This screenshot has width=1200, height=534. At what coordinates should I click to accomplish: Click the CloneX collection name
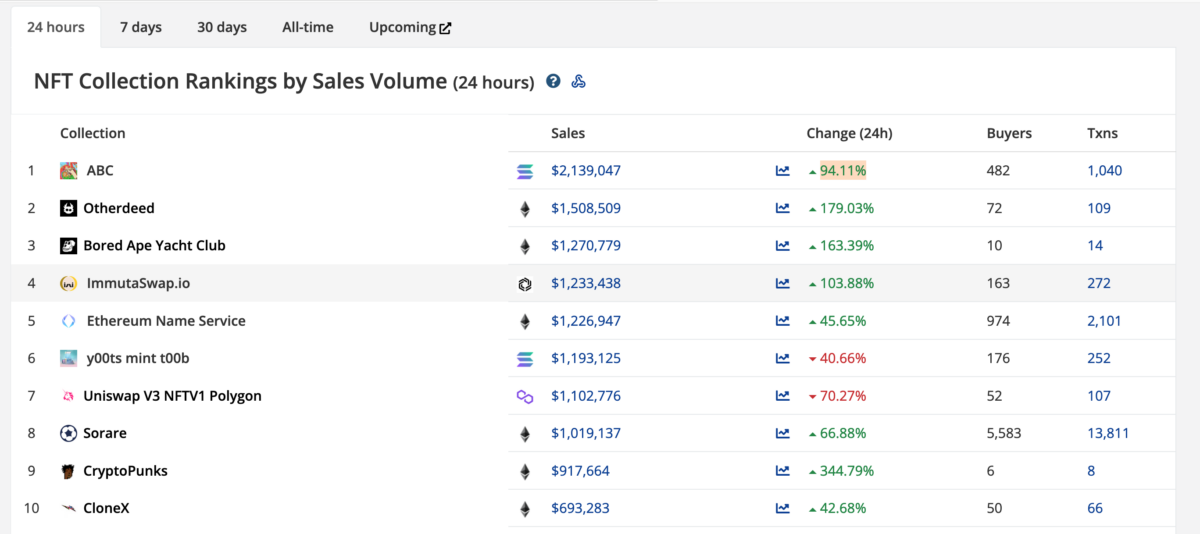106,508
